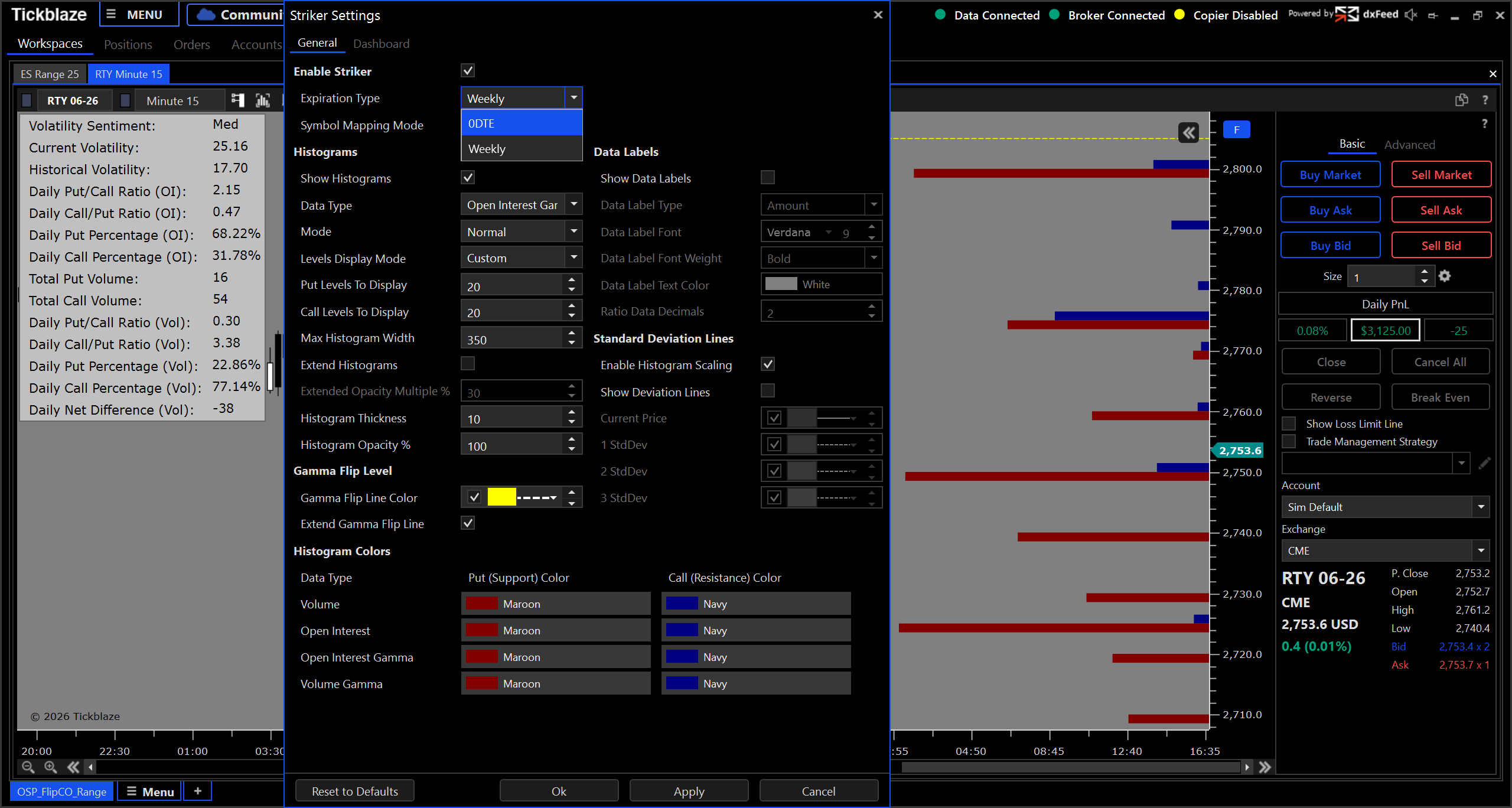Click the period link square beside Minute 15
The image size is (1512, 808).
125,100
